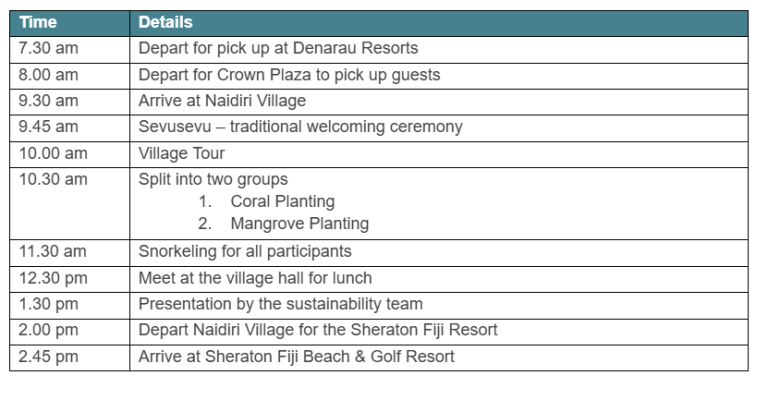
Task: Click Depart for Crown Plaza row text
Action: 289,75
